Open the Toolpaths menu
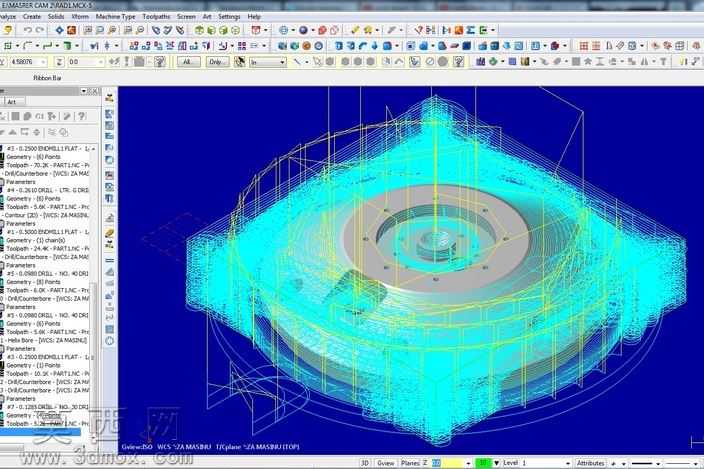 (x=156, y=17)
